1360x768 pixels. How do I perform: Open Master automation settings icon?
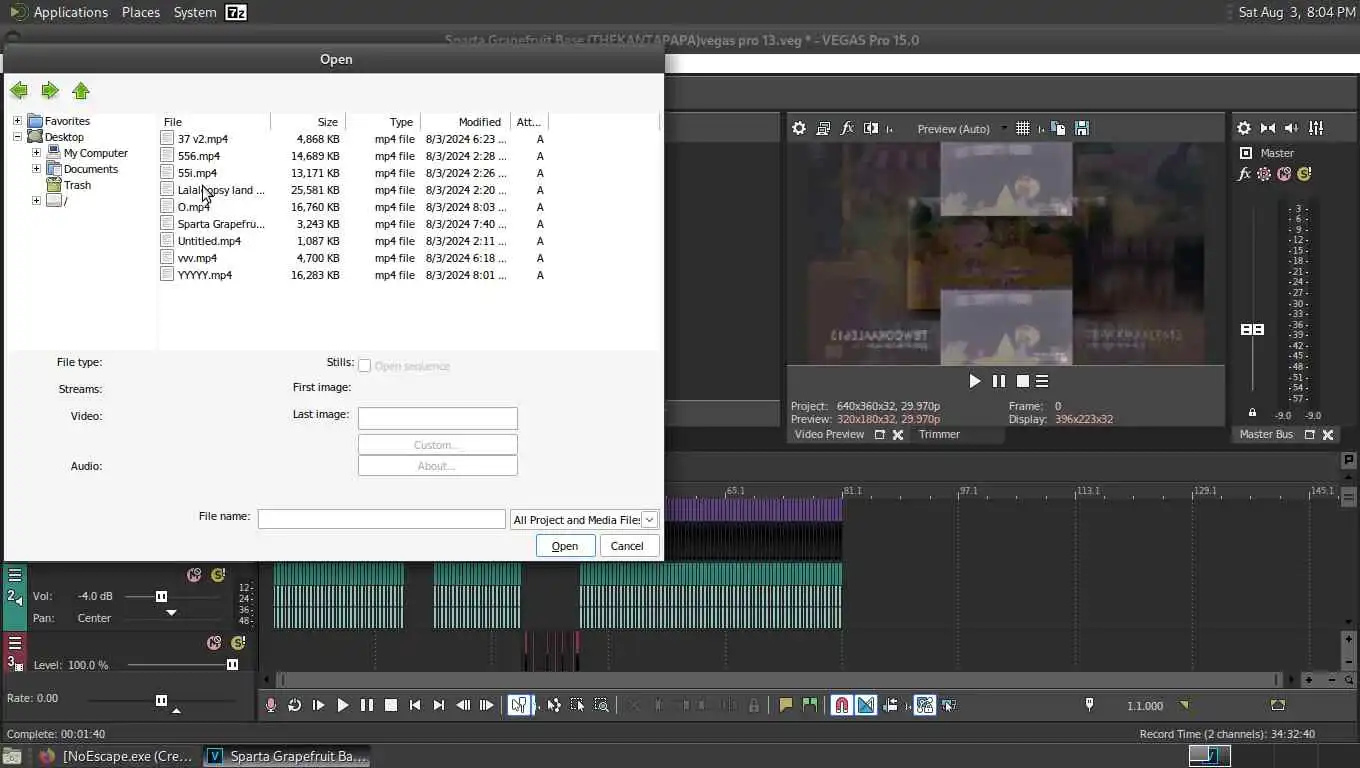[1264, 174]
